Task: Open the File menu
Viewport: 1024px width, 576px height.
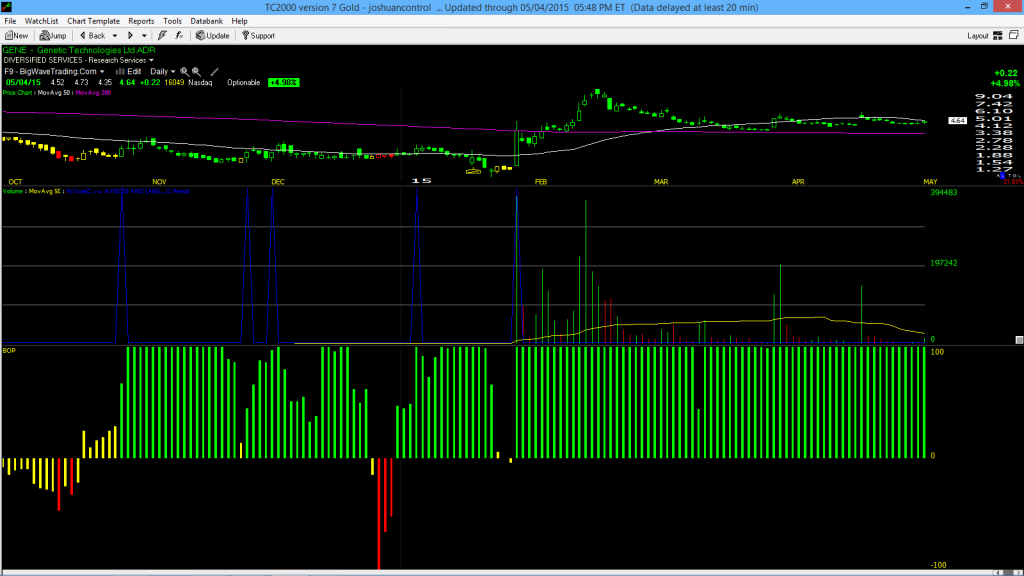Action: tap(10, 21)
